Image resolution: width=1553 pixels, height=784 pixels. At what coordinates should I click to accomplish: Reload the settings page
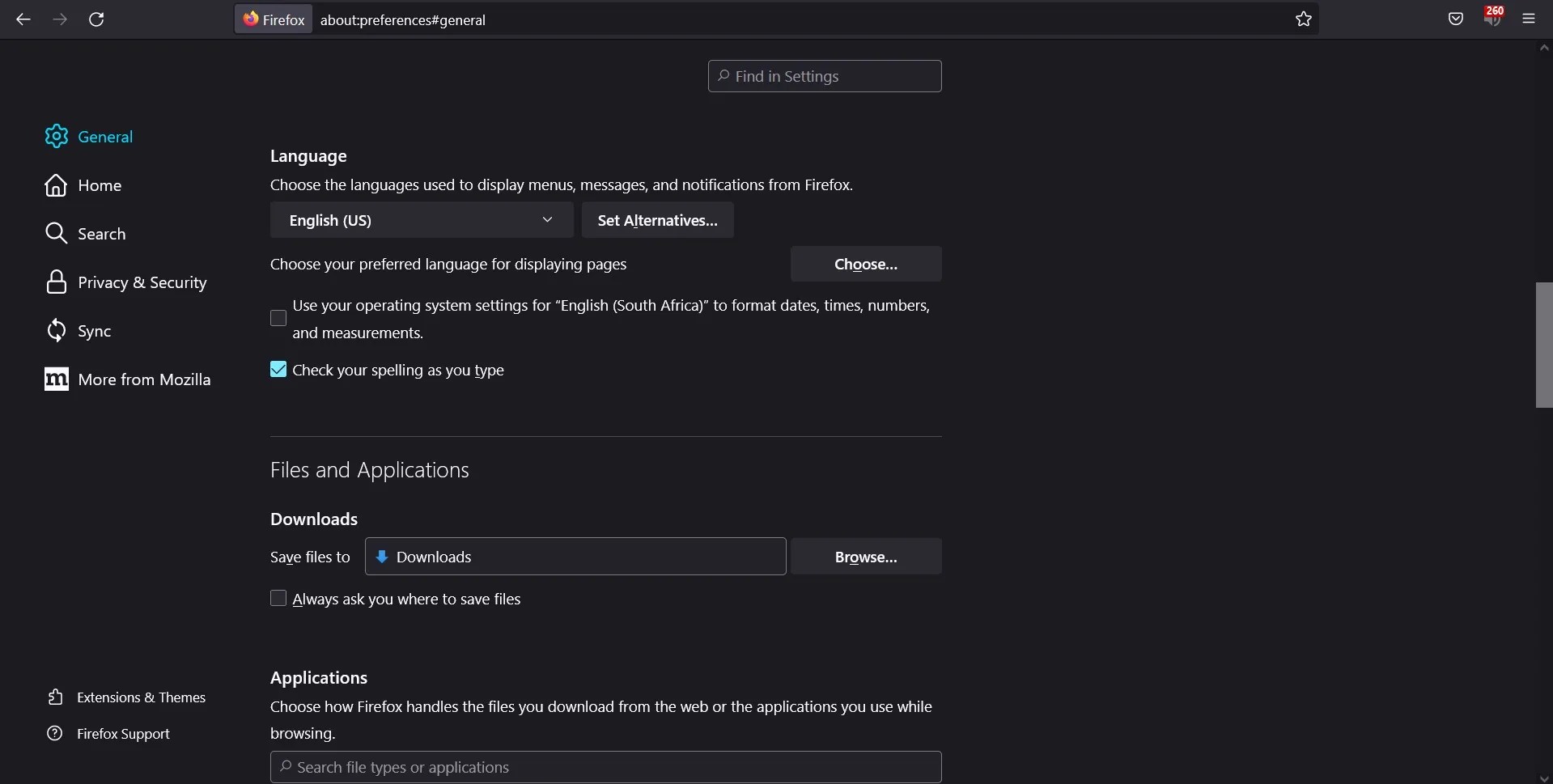point(96,19)
